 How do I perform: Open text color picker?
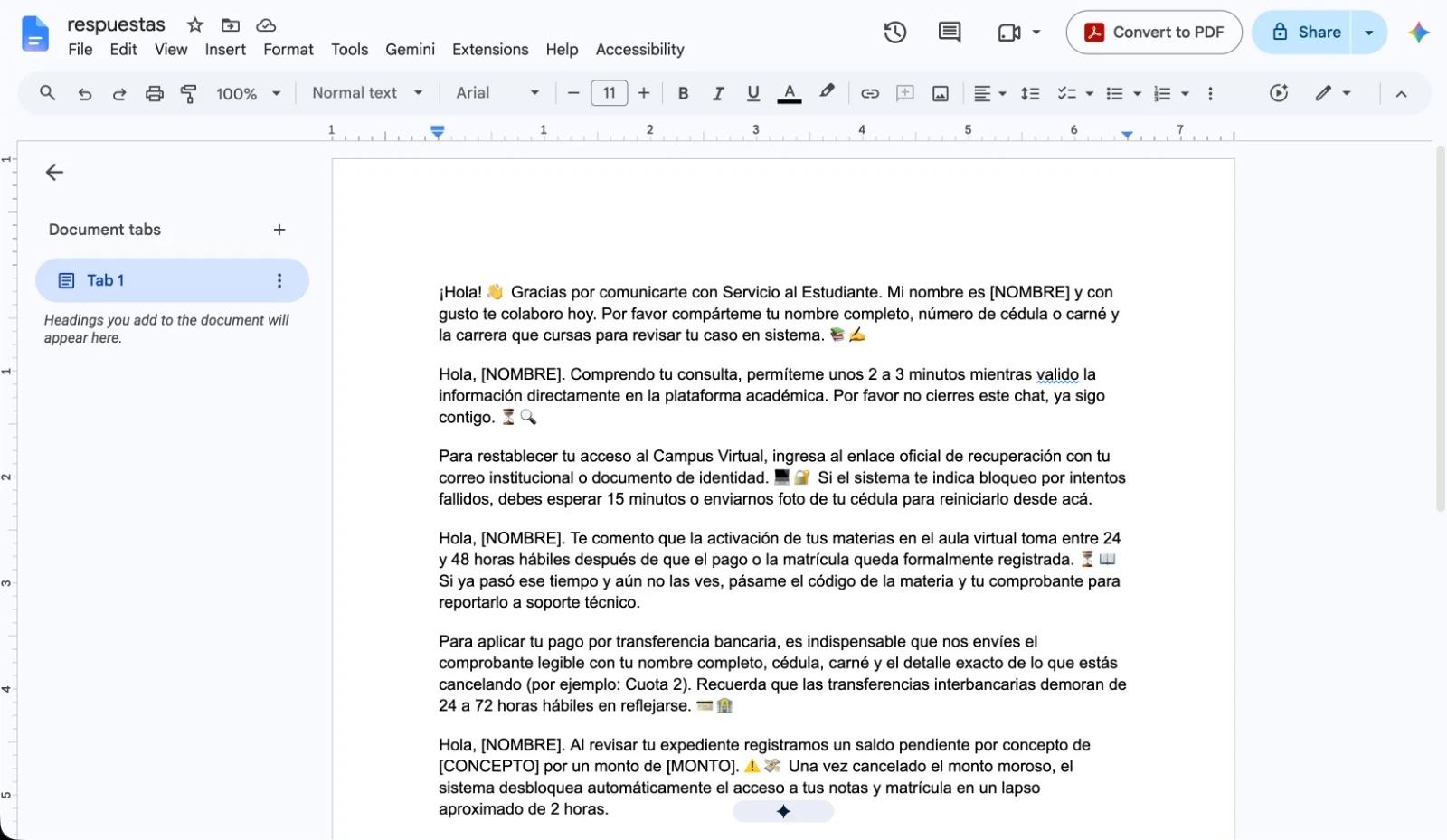pyautogui.click(x=790, y=93)
